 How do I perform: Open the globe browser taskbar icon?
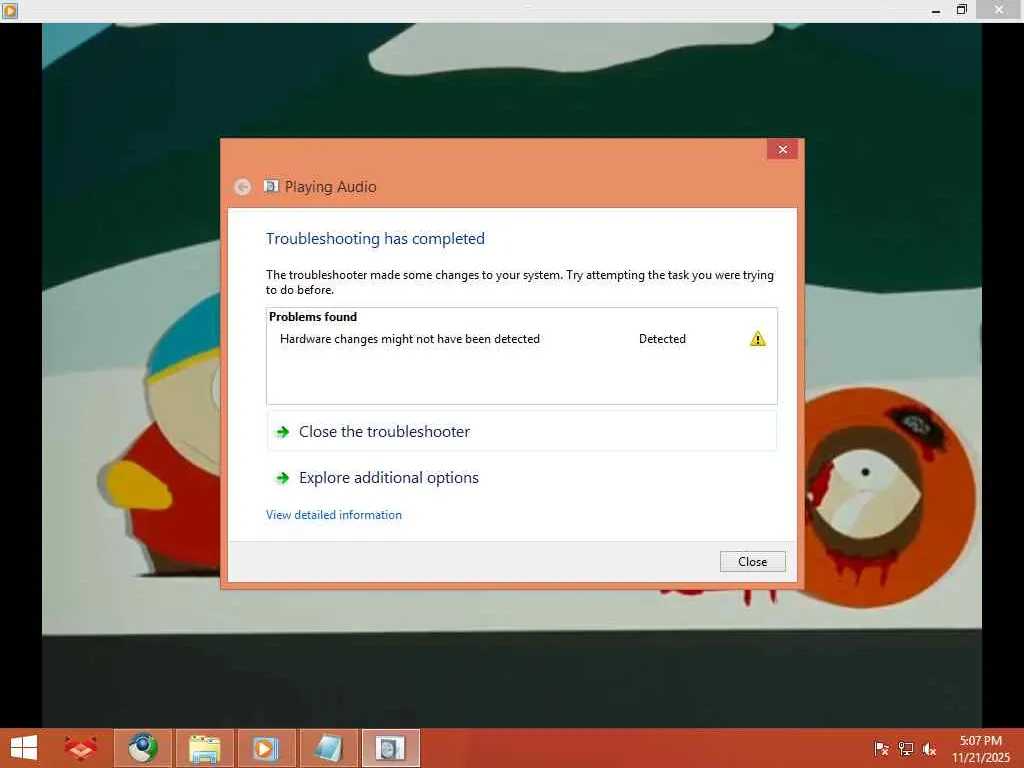(x=143, y=748)
